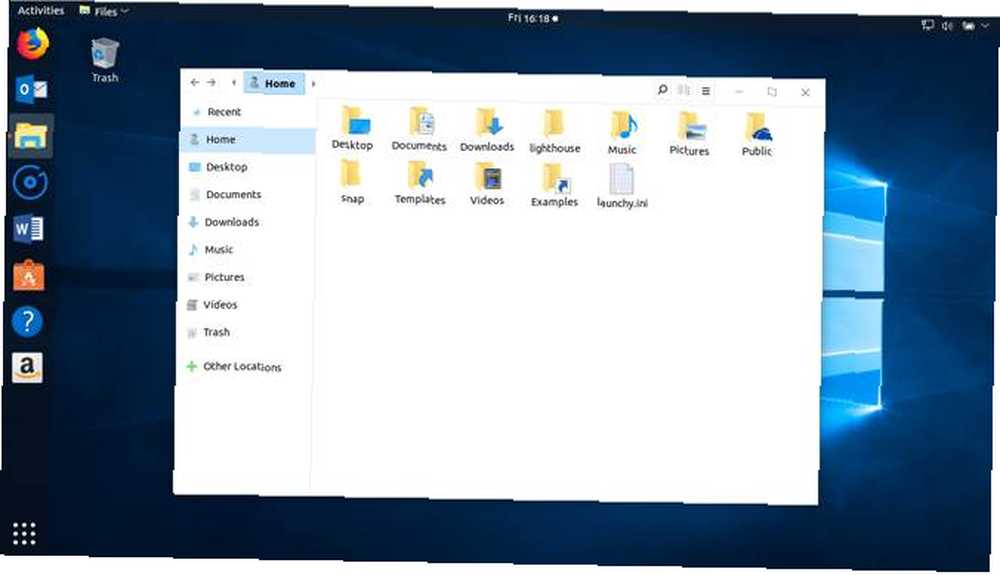Go forward with the right arrow button
Screen dimensions: 1000x575
pos(211,82)
